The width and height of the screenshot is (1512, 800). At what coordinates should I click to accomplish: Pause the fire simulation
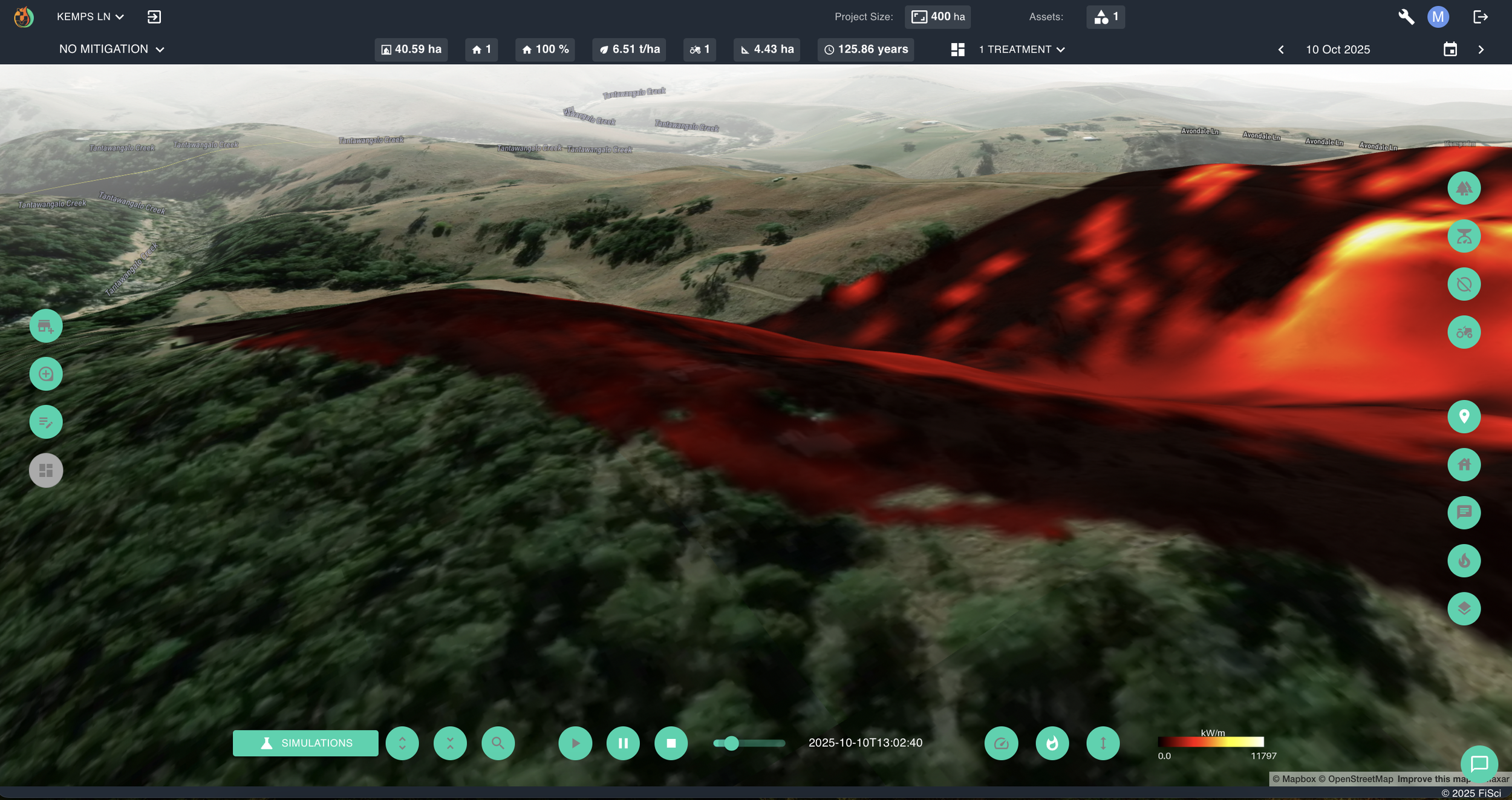point(623,743)
